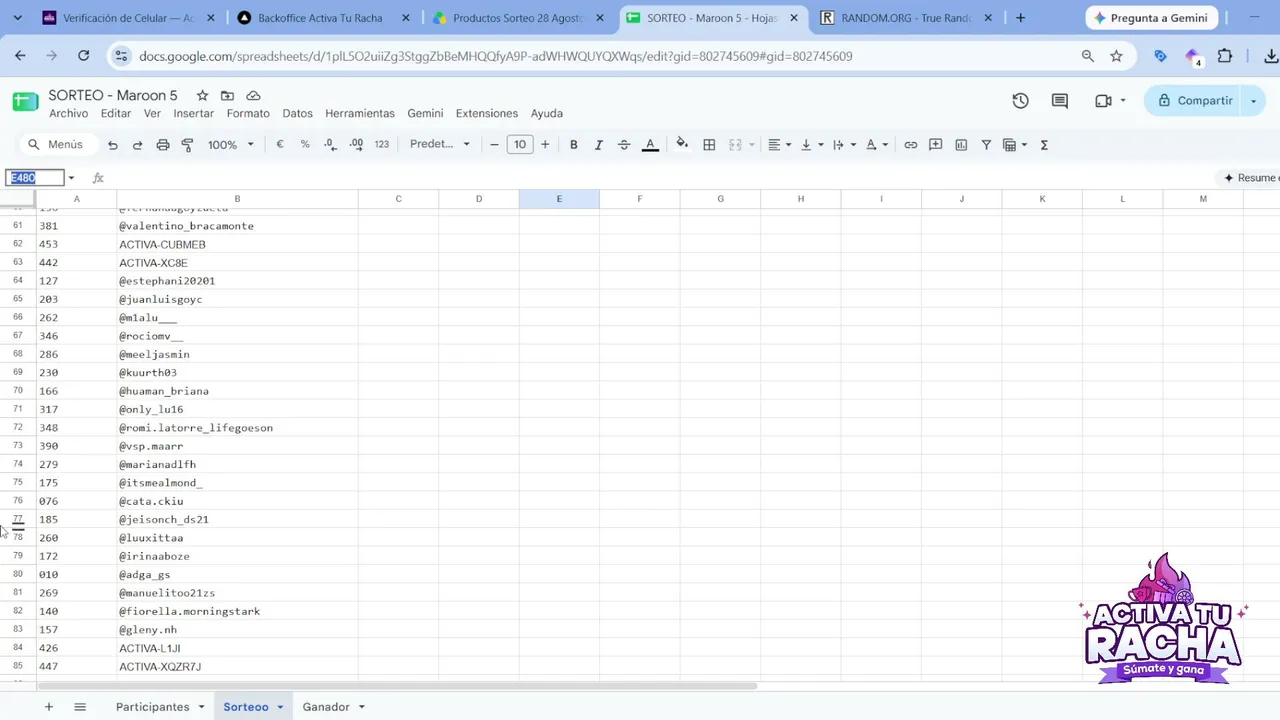This screenshot has width=1280, height=720.
Task: Click the Merge cells icon
Action: click(x=735, y=145)
